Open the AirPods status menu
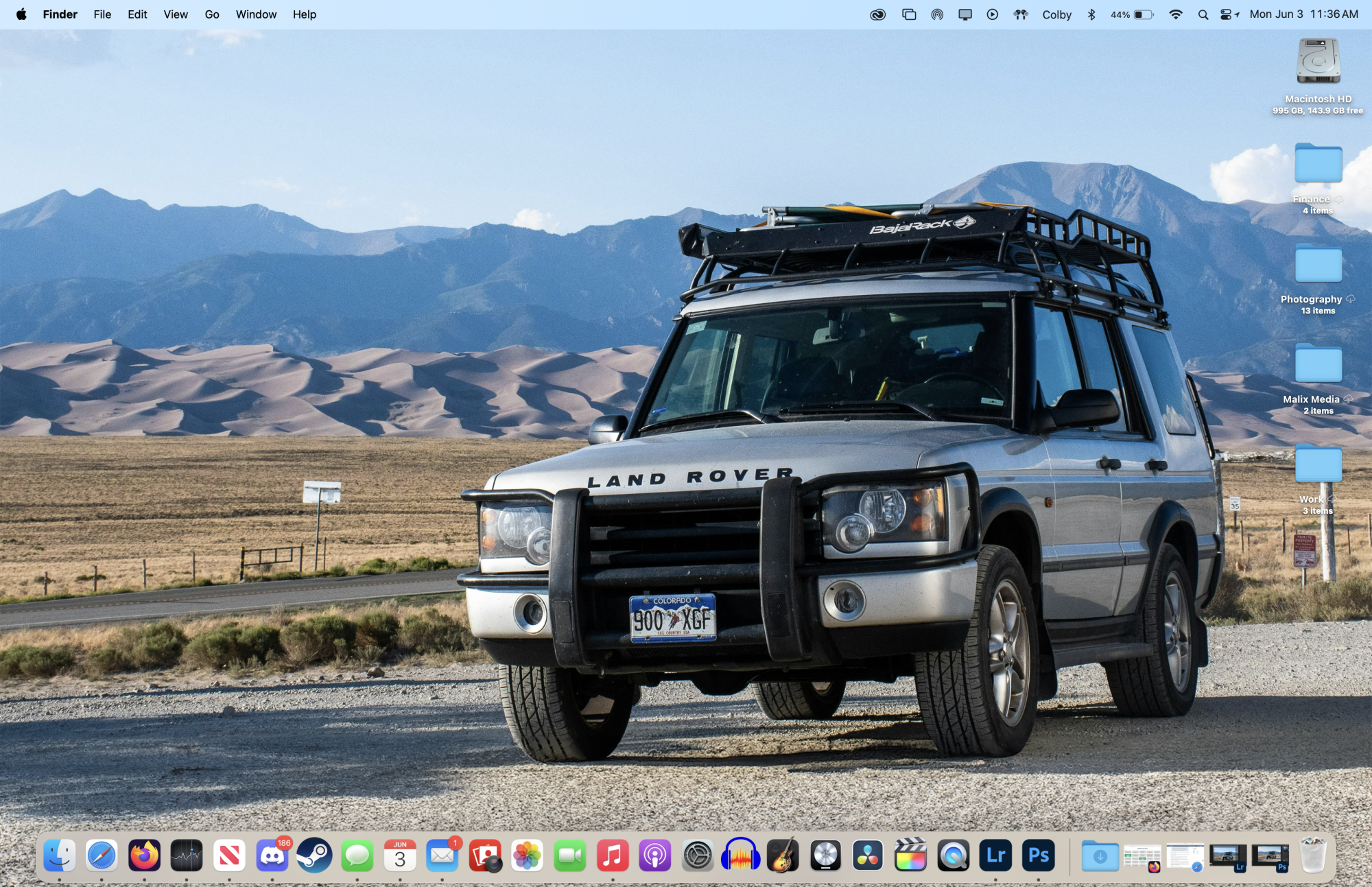Screen dimensions: 1372x887 click(x=1021, y=14)
